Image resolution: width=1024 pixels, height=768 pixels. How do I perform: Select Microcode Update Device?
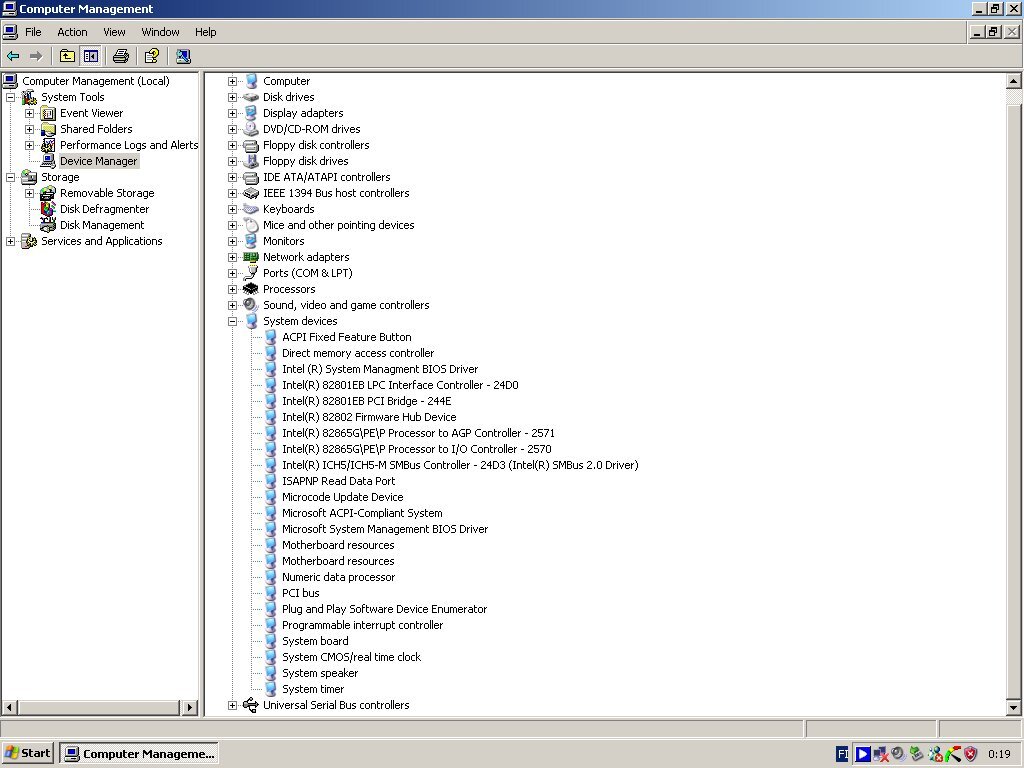[x=343, y=497]
